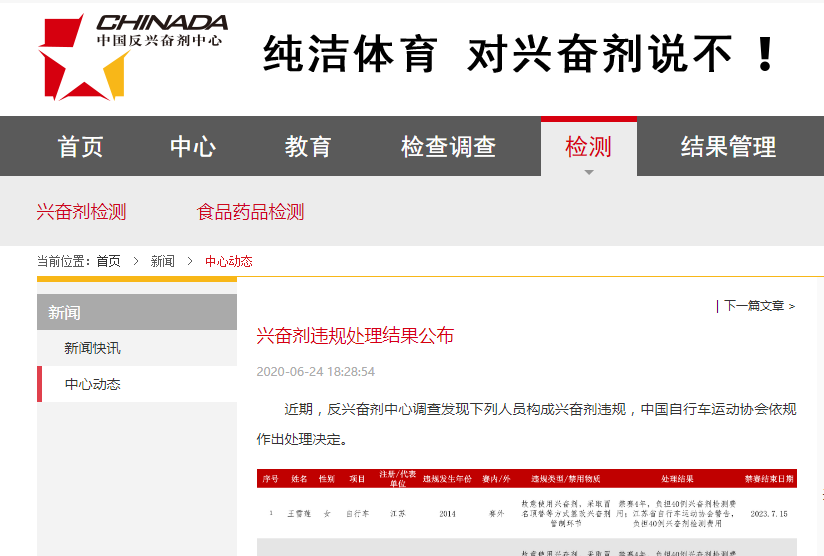Collapse the dropdown arrow under 检测
The image size is (824, 556).
pyautogui.click(x=589, y=172)
